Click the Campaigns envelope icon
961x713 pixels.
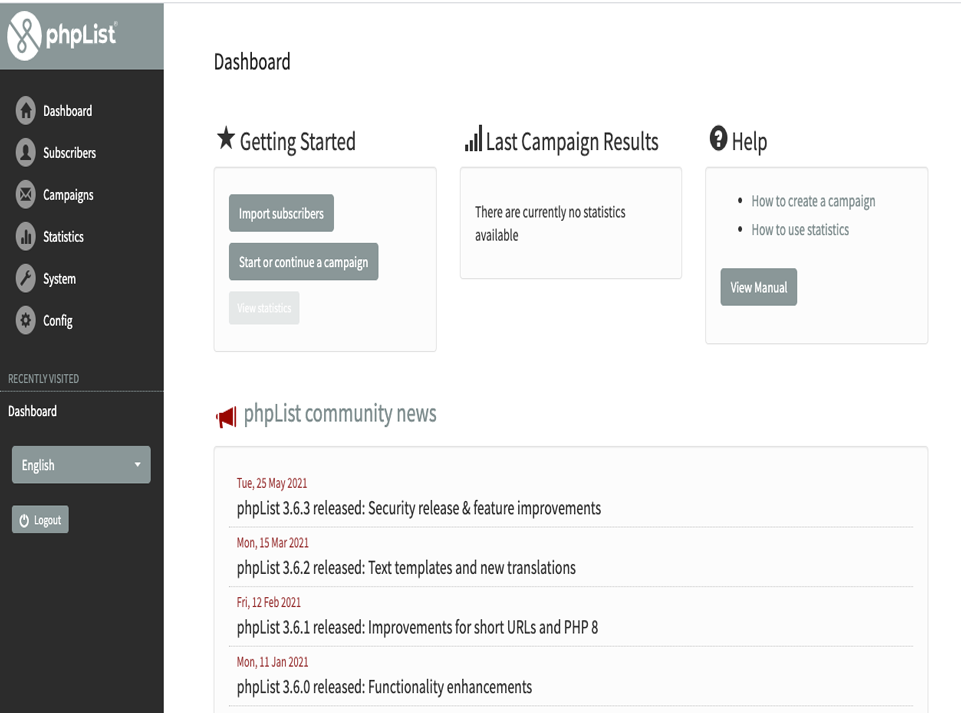[x=26, y=195]
